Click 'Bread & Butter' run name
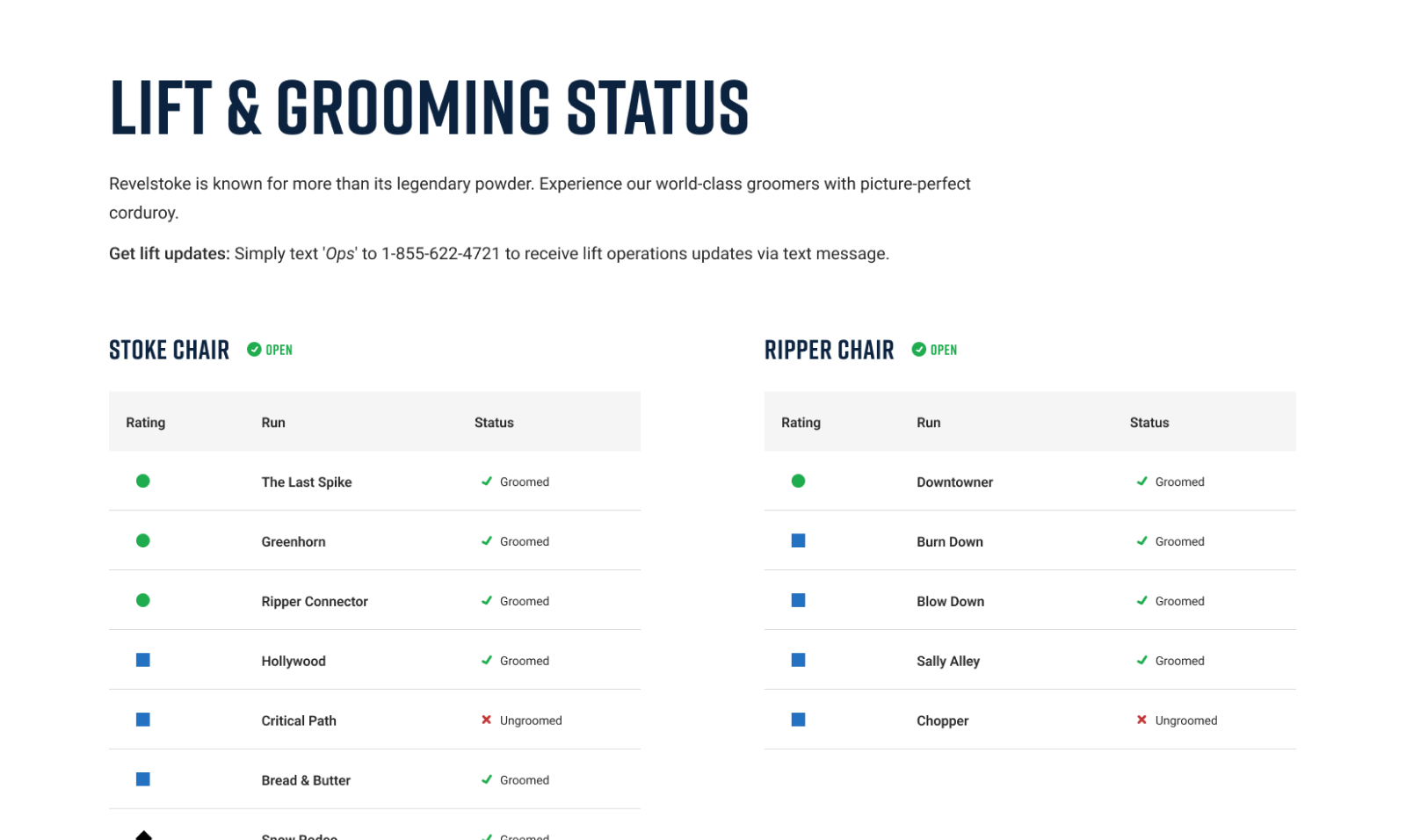Image resolution: width=1406 pixels, height=840 pixels. click(x=306, y=780)
